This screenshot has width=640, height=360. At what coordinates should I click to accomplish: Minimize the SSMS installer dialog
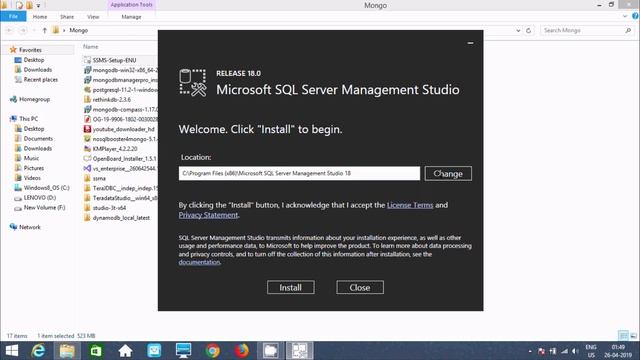(470, 43)
